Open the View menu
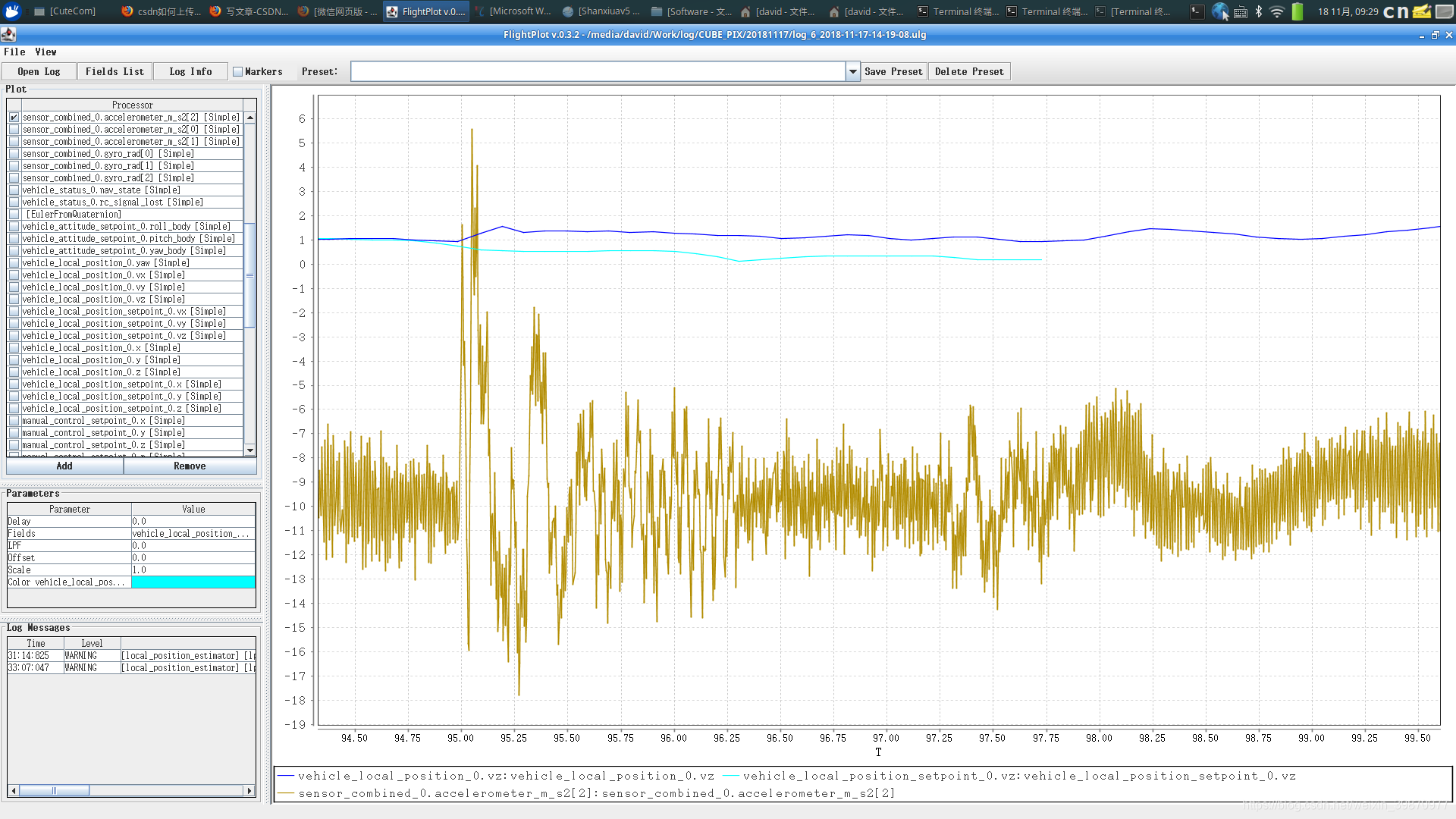This screenshot has width=1456, height=819. [45, 52]
